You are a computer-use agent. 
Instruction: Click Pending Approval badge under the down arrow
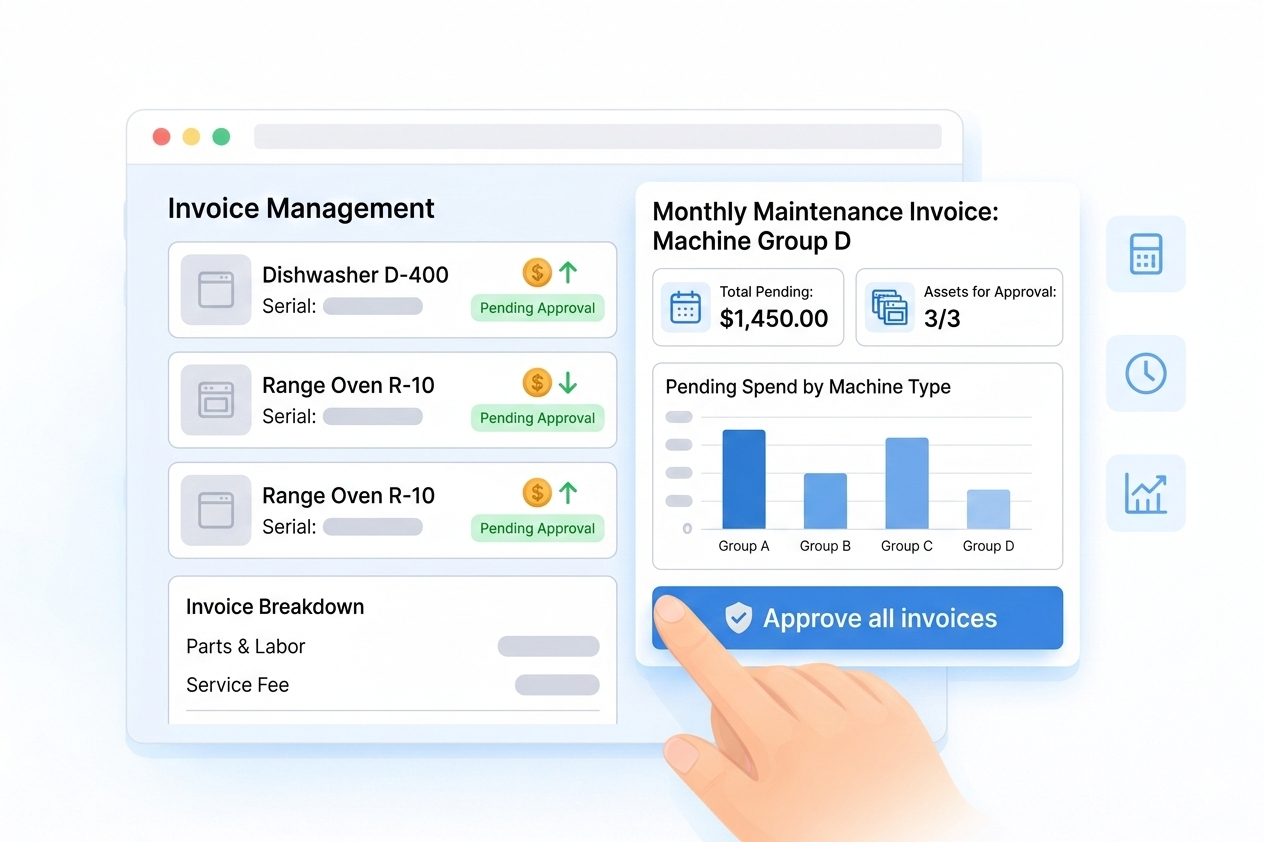tap(538, 418)
